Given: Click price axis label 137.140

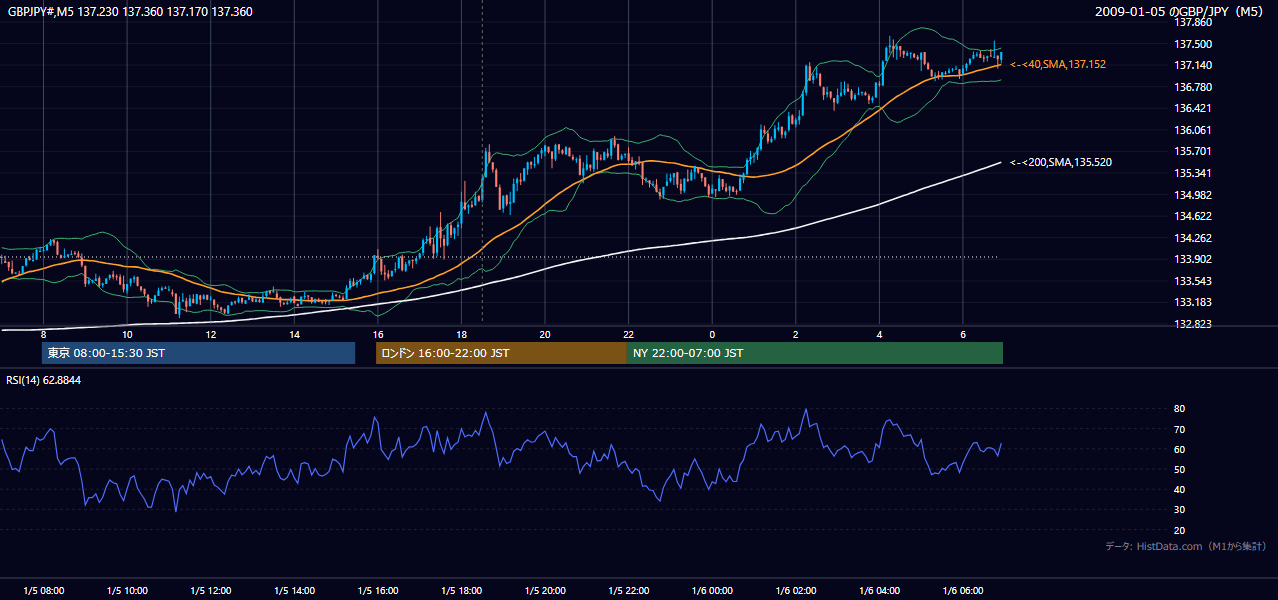Looking at the screenshot, I should point(1192,65).
